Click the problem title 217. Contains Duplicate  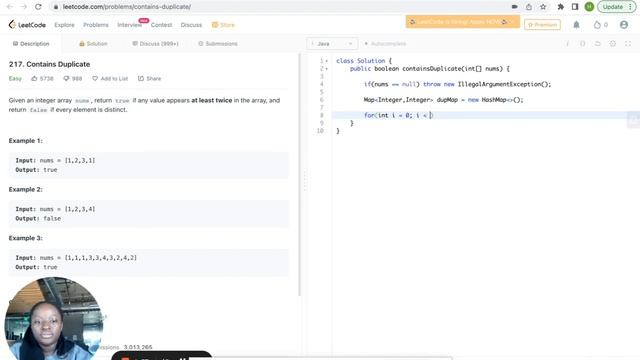[49, 64]
